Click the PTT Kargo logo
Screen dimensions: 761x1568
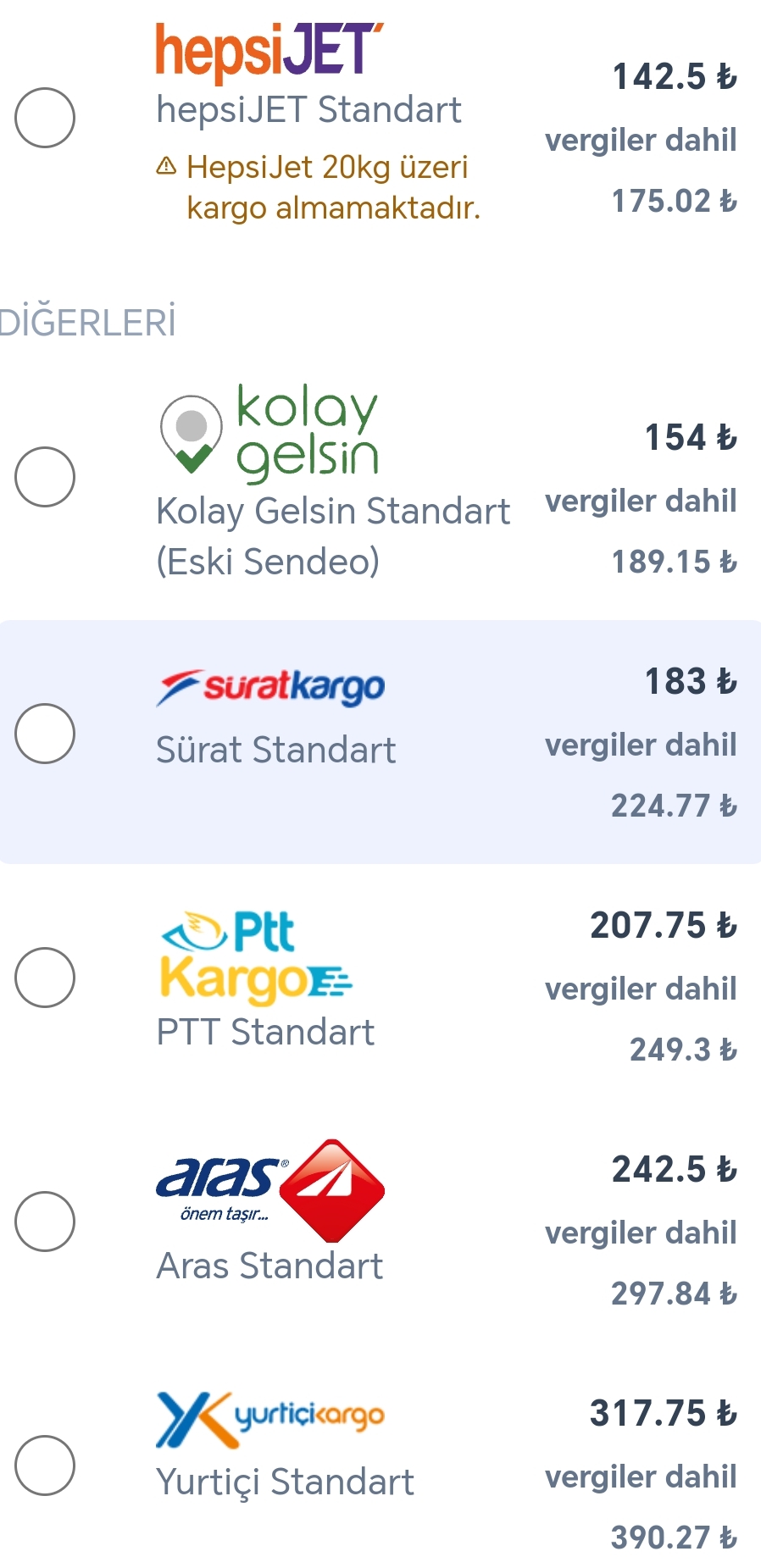(255, 957)
